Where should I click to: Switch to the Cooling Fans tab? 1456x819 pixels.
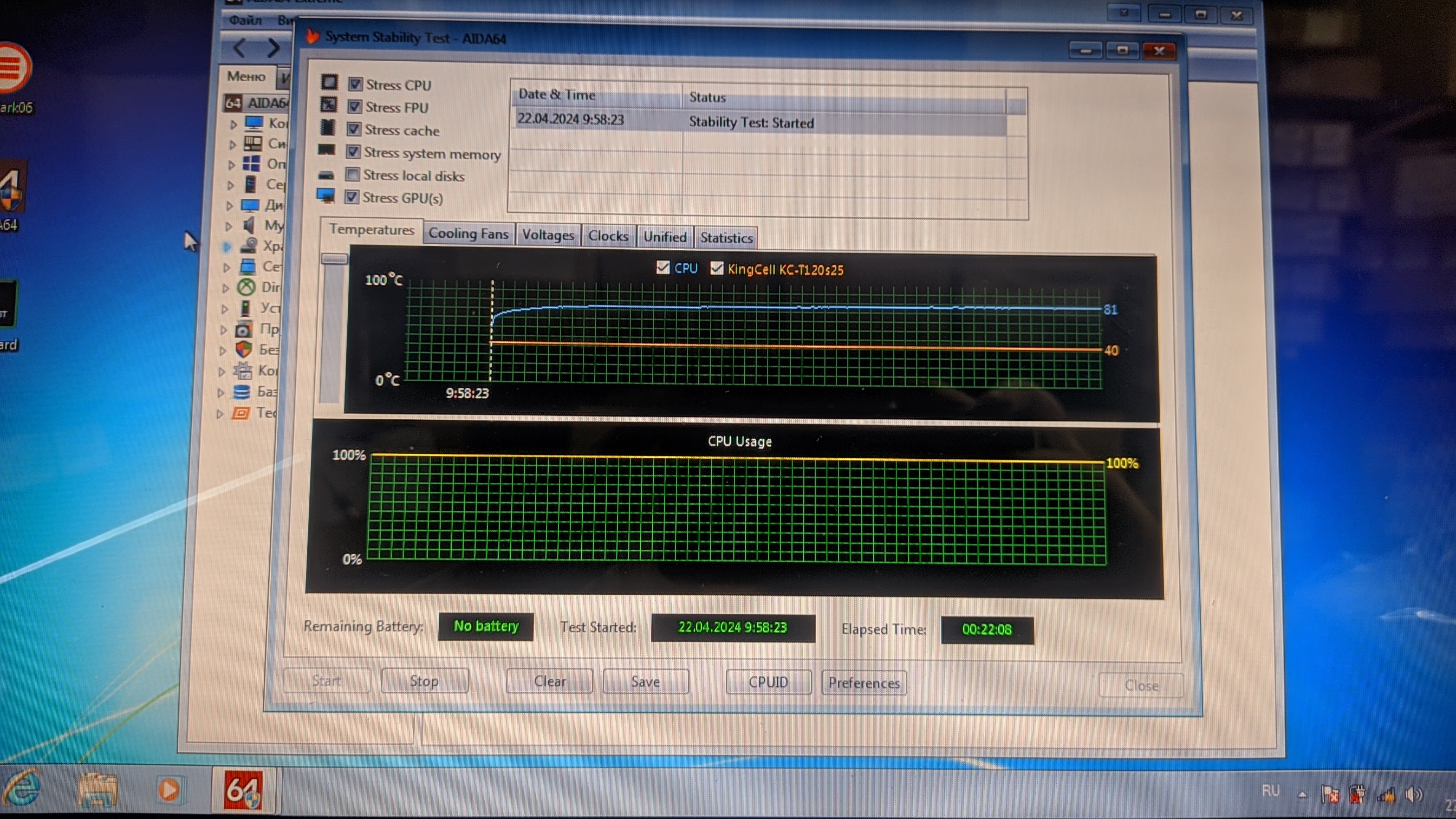(469, 233)
